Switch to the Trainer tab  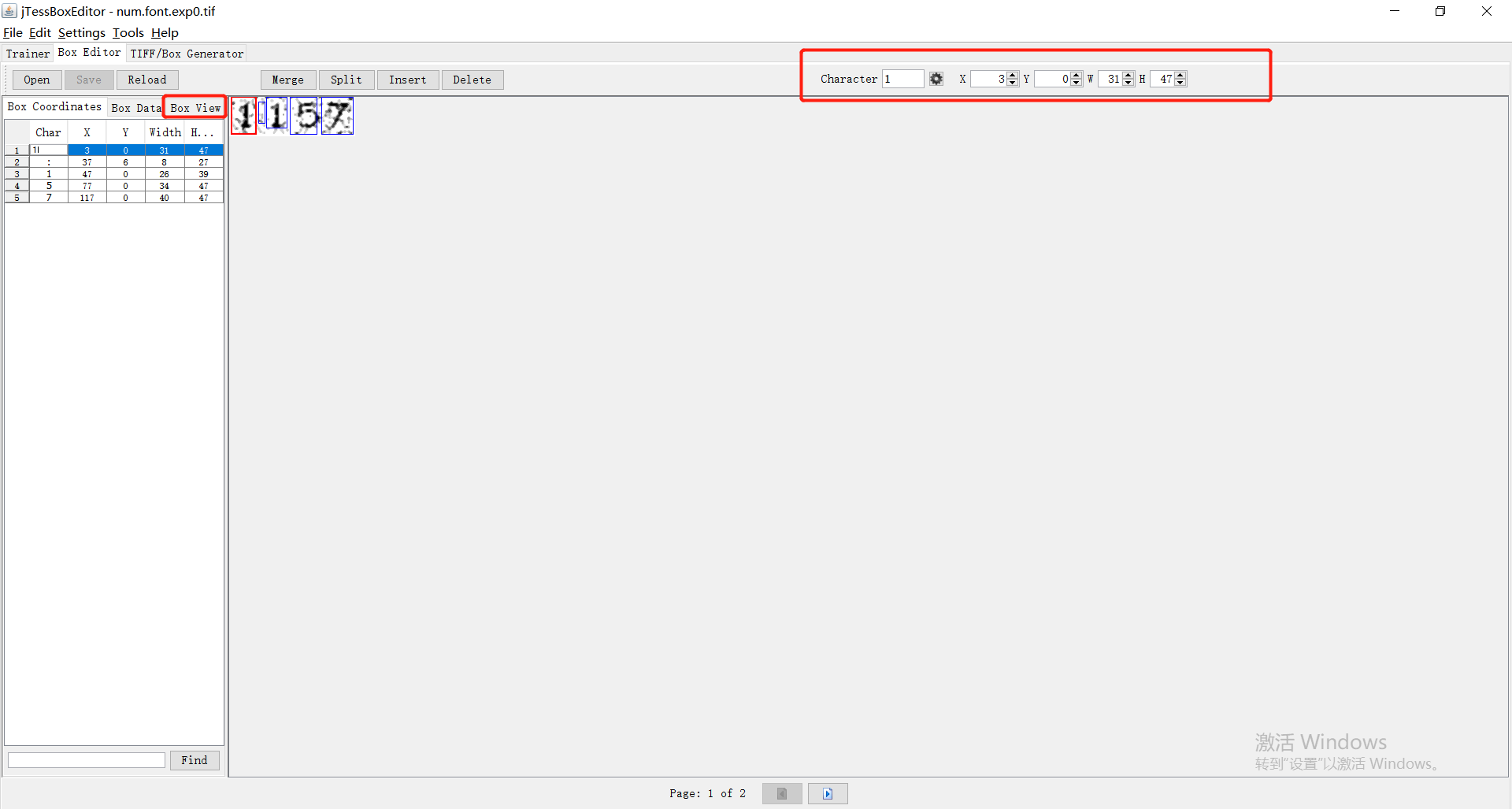click(x=28, y=54)
